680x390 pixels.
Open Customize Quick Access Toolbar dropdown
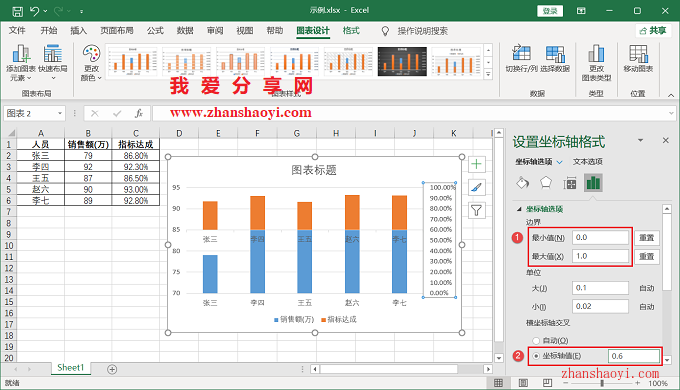point(82,11)
